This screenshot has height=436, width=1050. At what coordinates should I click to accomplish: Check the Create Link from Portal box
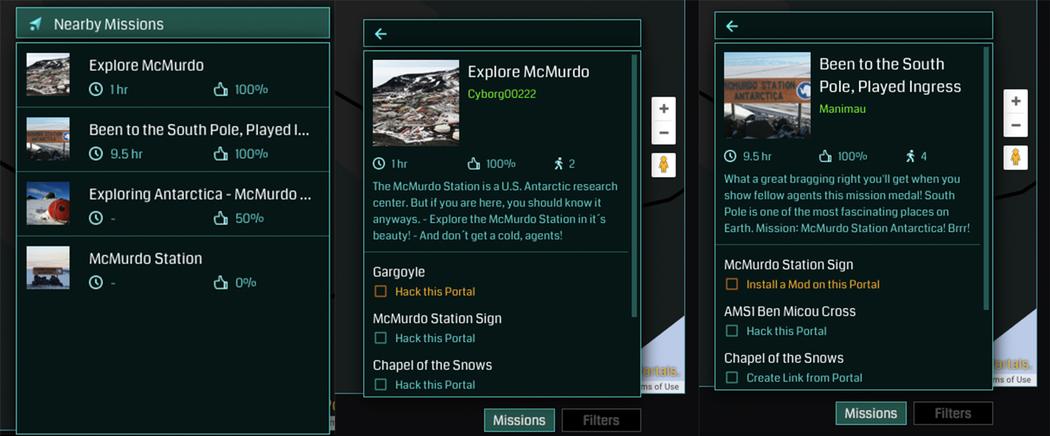tap(732, 378)
